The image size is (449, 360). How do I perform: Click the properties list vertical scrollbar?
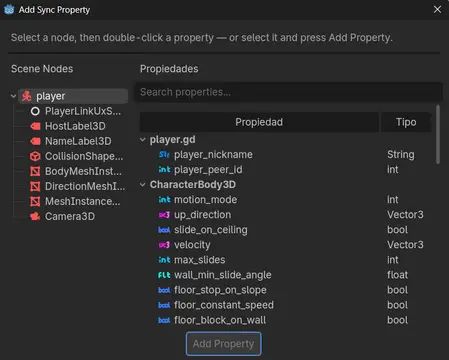point(438,135)
